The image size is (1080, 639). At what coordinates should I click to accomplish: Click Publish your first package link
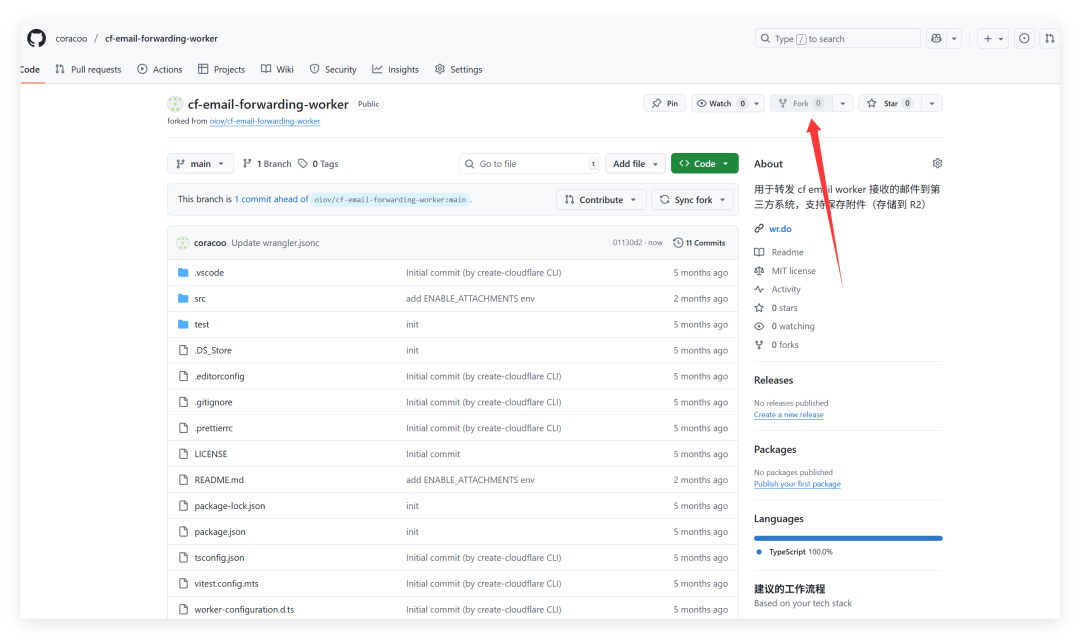click(797, 484)
